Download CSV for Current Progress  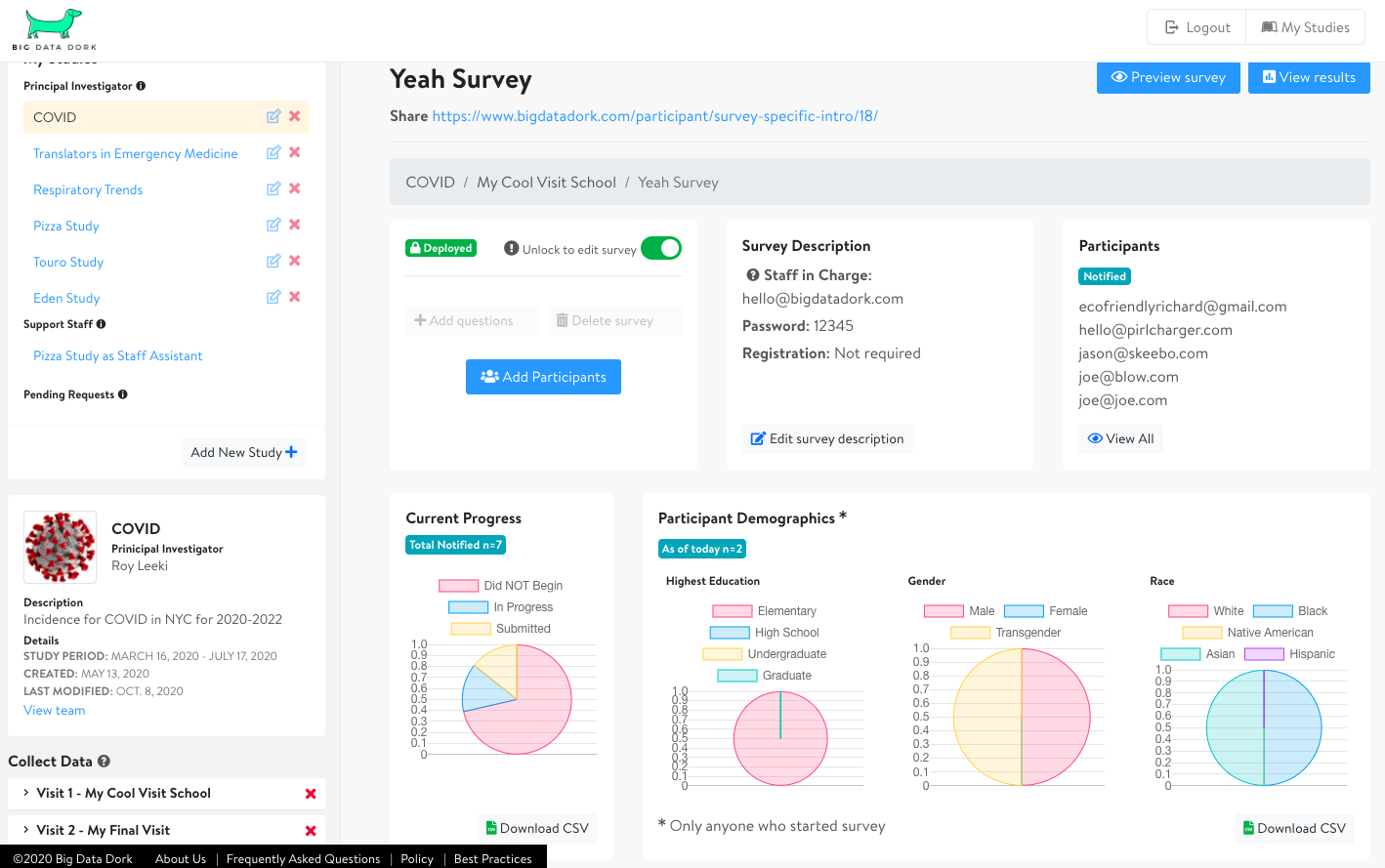point(537,828)
